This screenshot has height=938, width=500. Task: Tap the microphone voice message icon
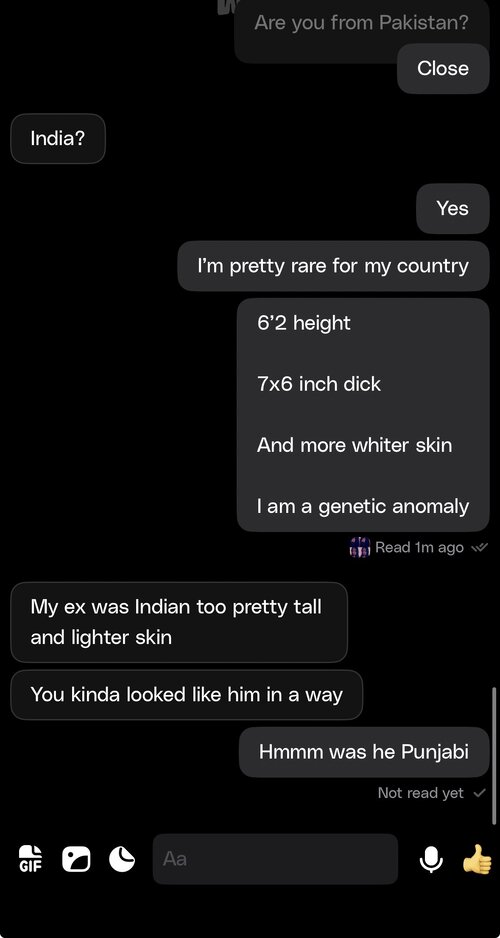coord(431,860)
